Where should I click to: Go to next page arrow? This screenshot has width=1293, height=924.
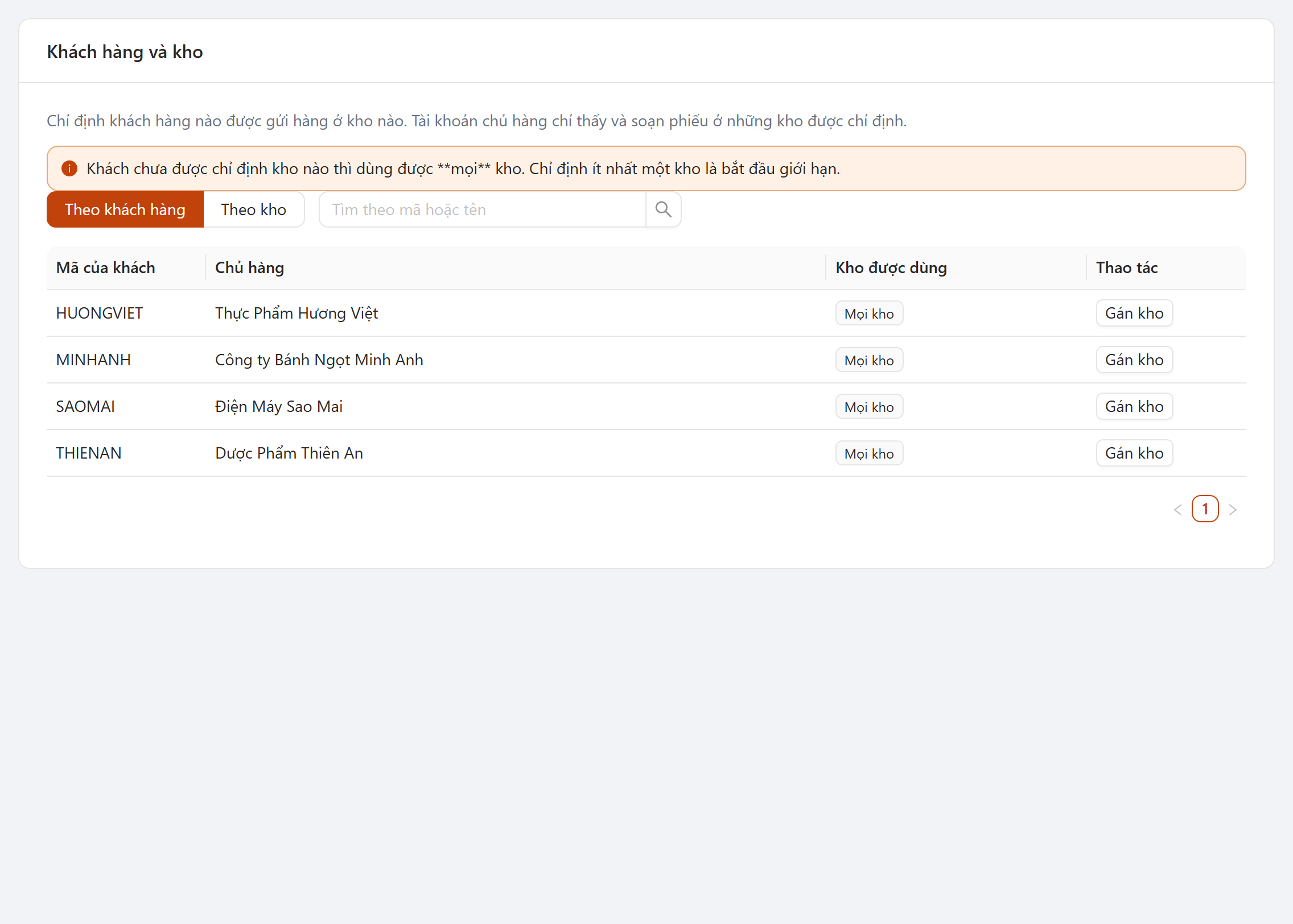point(1233,509)
